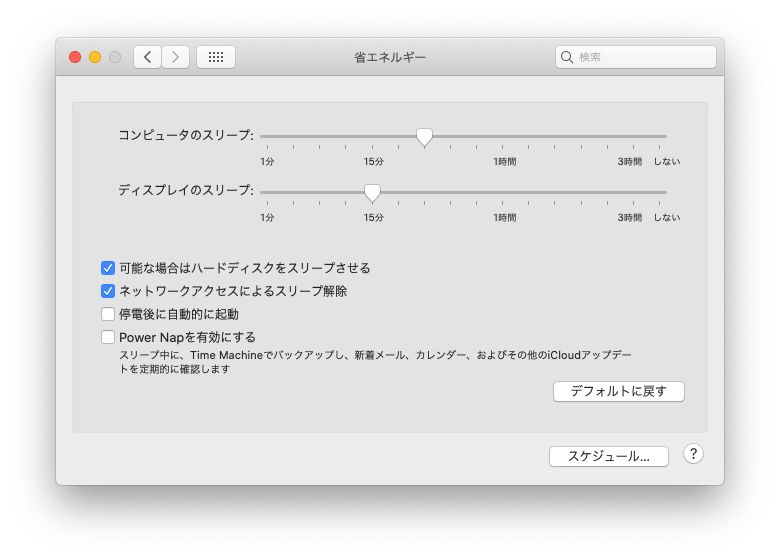Go back with the left chevron button
The image size is (780, 559).
click(147, 57)
